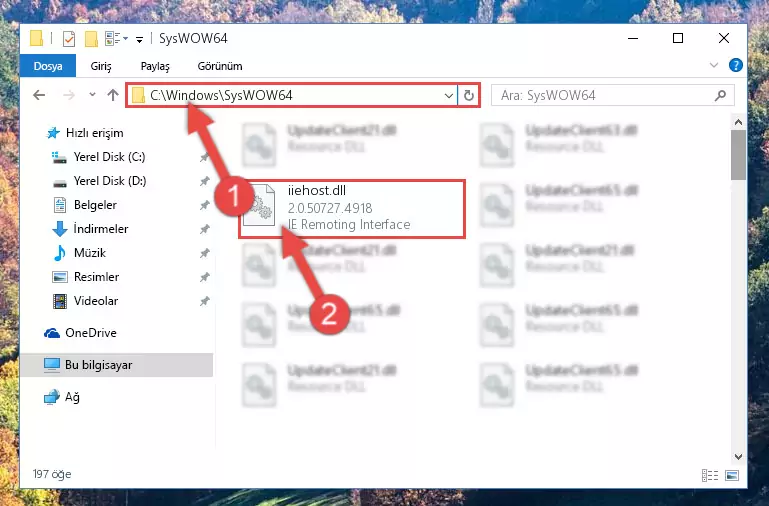
Task: Click the 197 öğe item count
Action: [x=52, y=474]
